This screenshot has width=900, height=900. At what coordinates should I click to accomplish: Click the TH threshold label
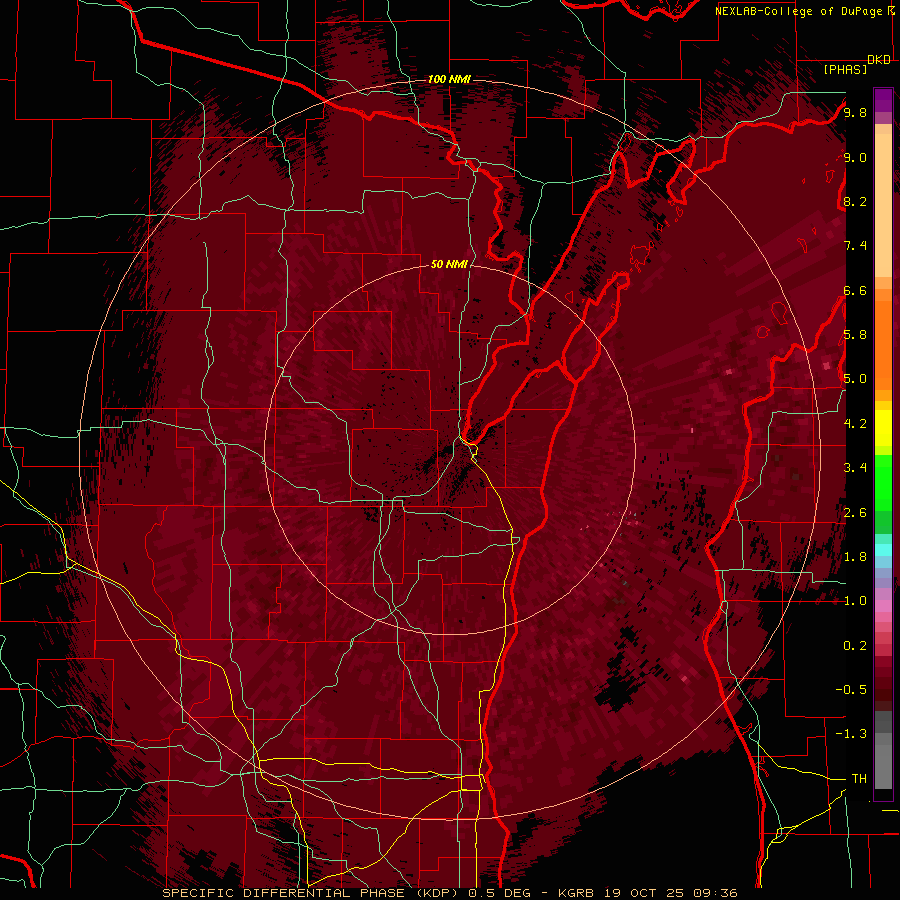(x=859, y=779)
